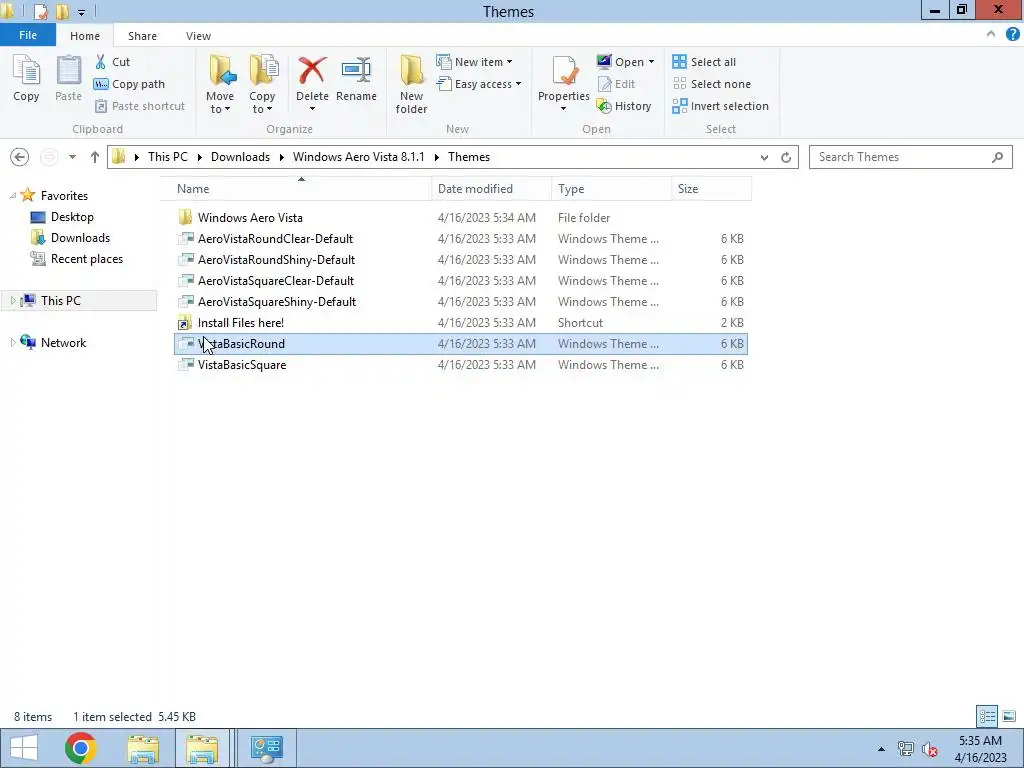This screenshot has width=1024, height=768.
Task: Select the VistaBasicSquare theme file
Action: pyautogui.click(x=460, y=364)
